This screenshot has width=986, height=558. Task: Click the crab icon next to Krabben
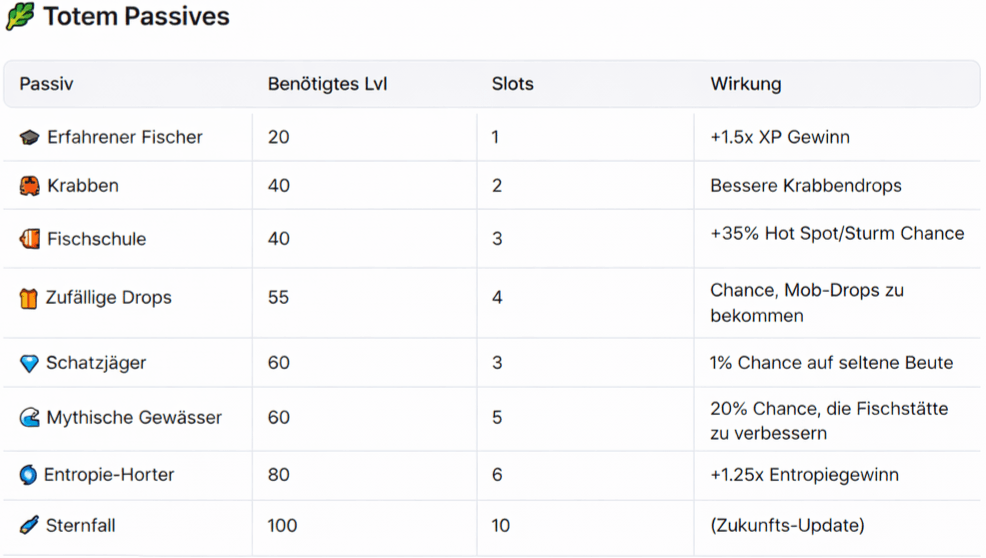pyautogui.click(x=29, y=186)
